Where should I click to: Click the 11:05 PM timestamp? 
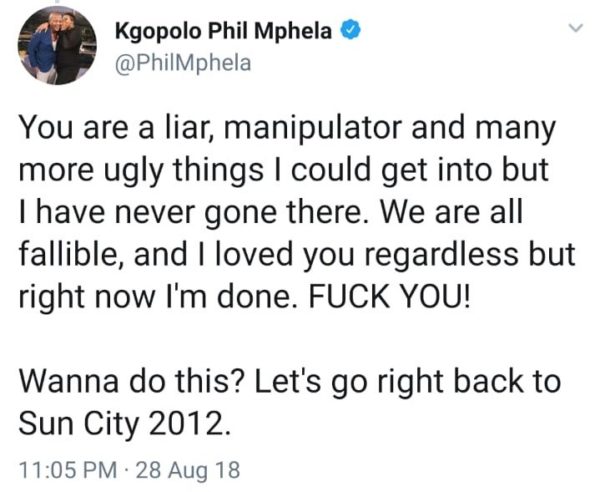click(68, 470)
